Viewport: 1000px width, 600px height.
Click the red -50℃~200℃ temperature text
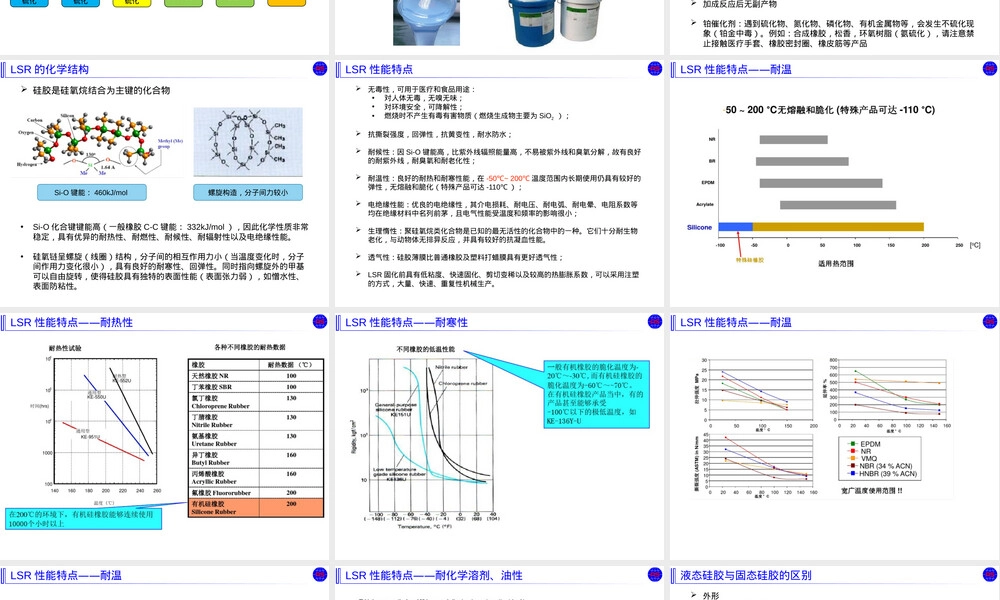(508, 179)
